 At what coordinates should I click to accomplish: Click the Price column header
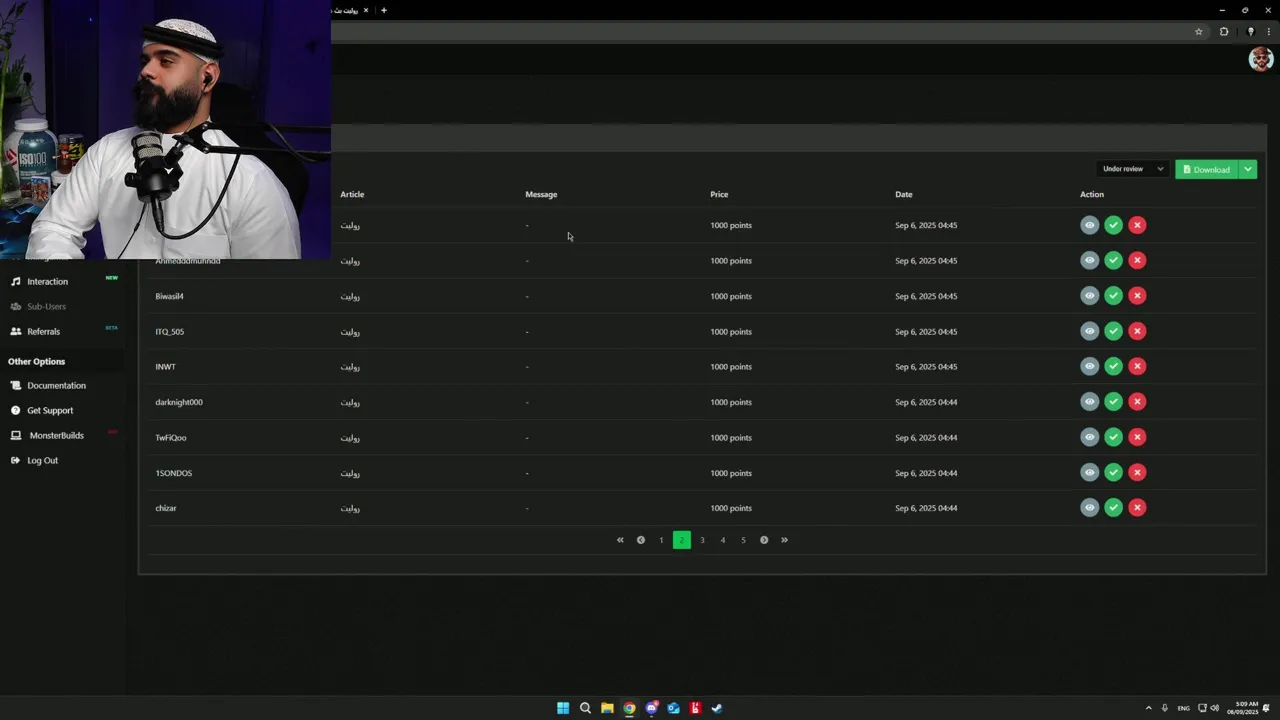[719, 194]
